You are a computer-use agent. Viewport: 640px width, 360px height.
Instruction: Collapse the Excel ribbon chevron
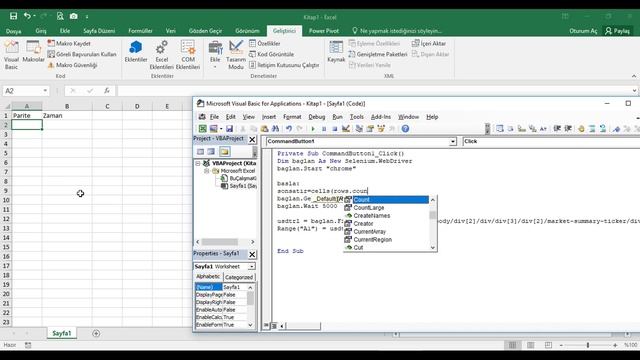(x=633, y=76)
